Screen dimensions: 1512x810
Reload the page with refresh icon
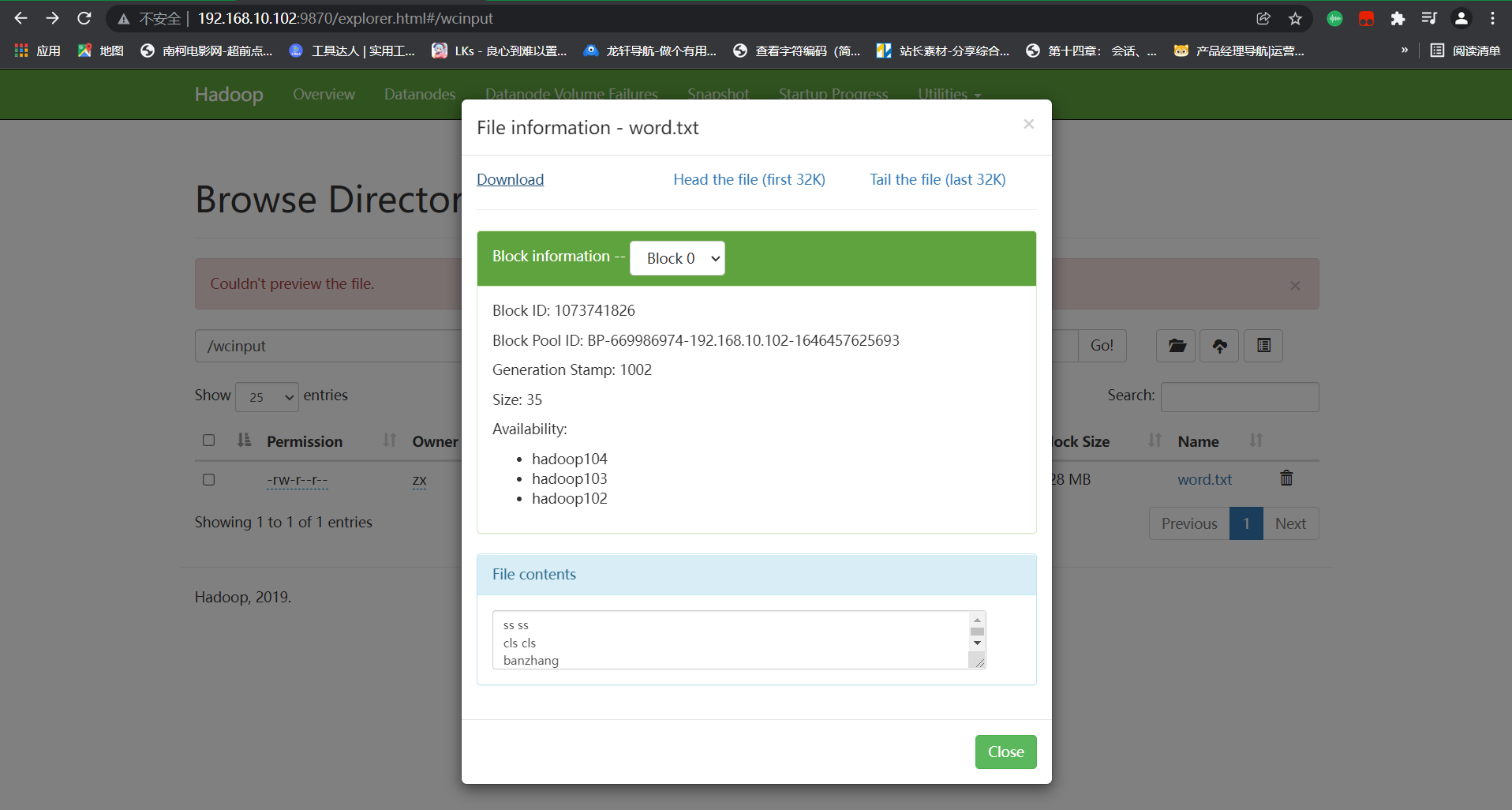84,18
